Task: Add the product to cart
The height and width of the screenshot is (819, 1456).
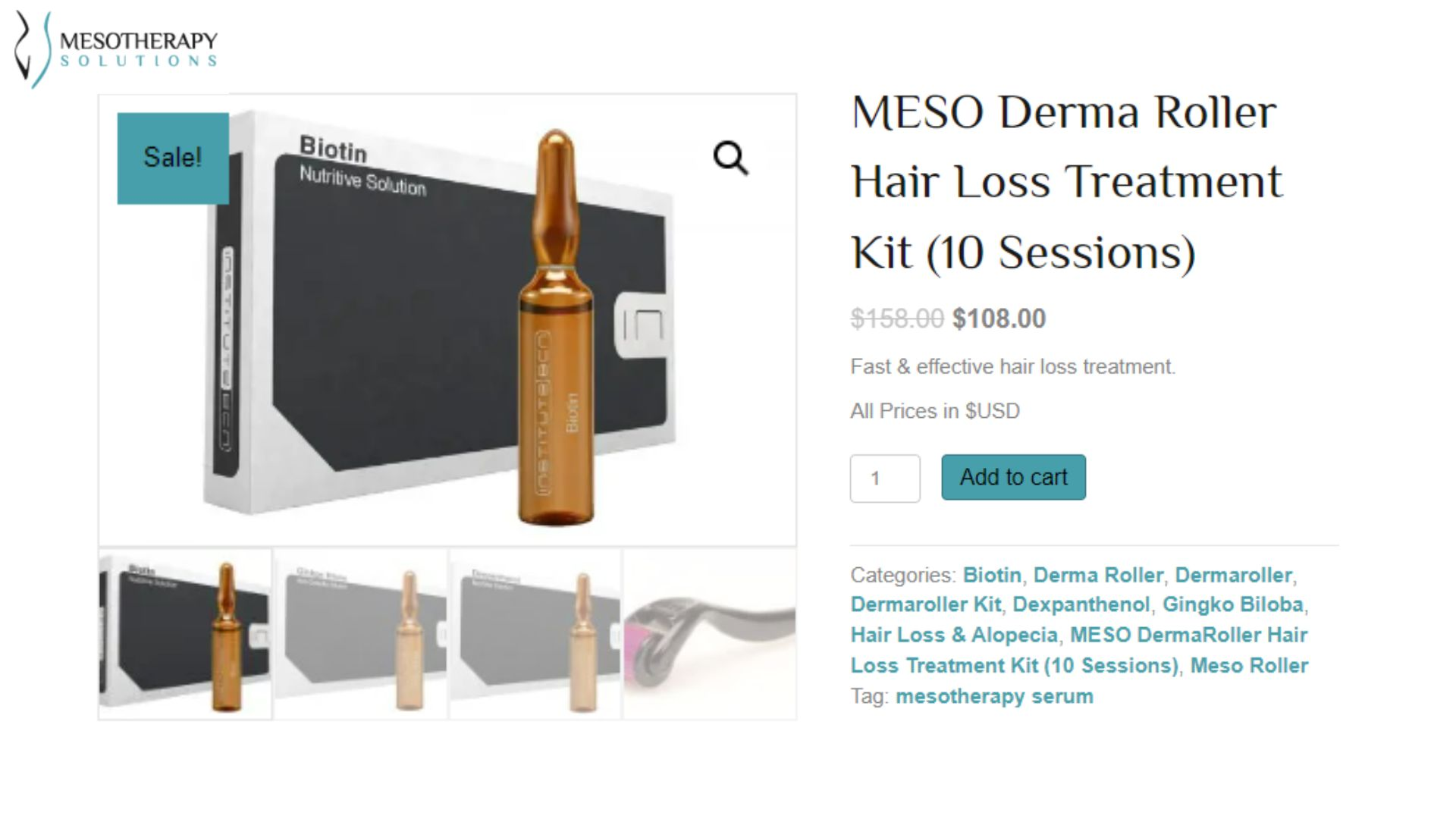Action: [x=1013, y=477]
